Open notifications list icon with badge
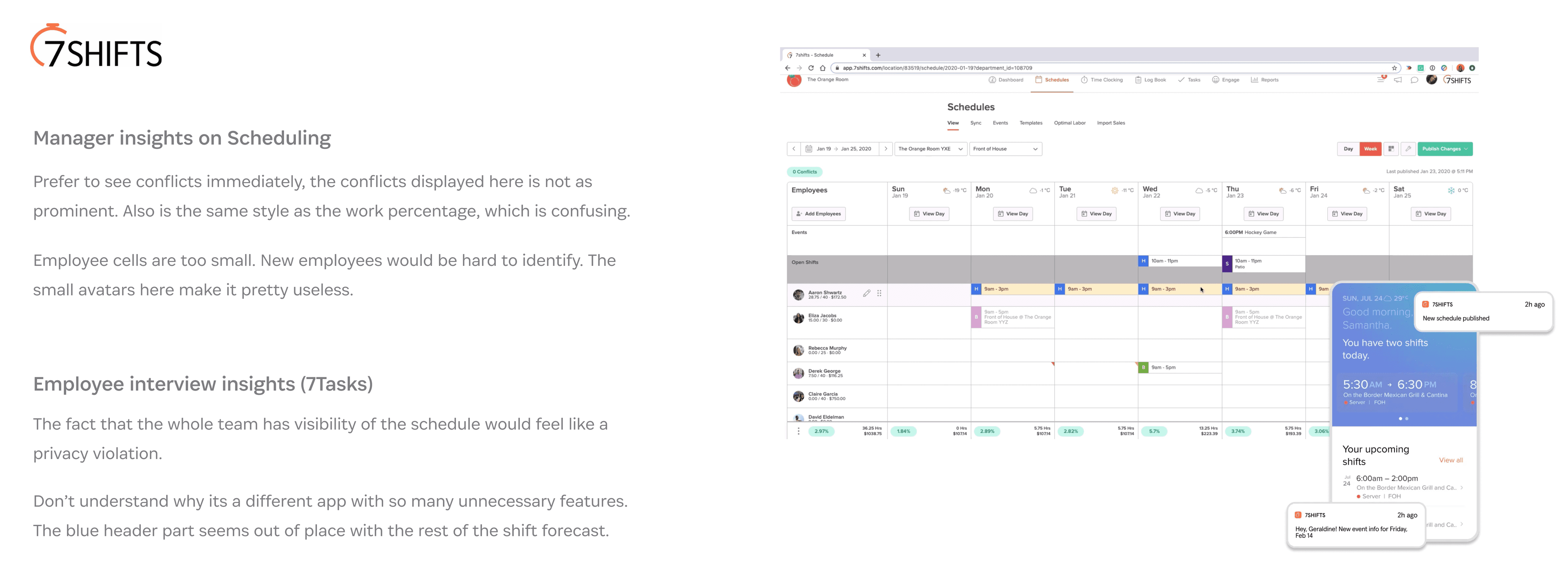1568x562 pixels. pyautogui.click(x=1380, y=80)
